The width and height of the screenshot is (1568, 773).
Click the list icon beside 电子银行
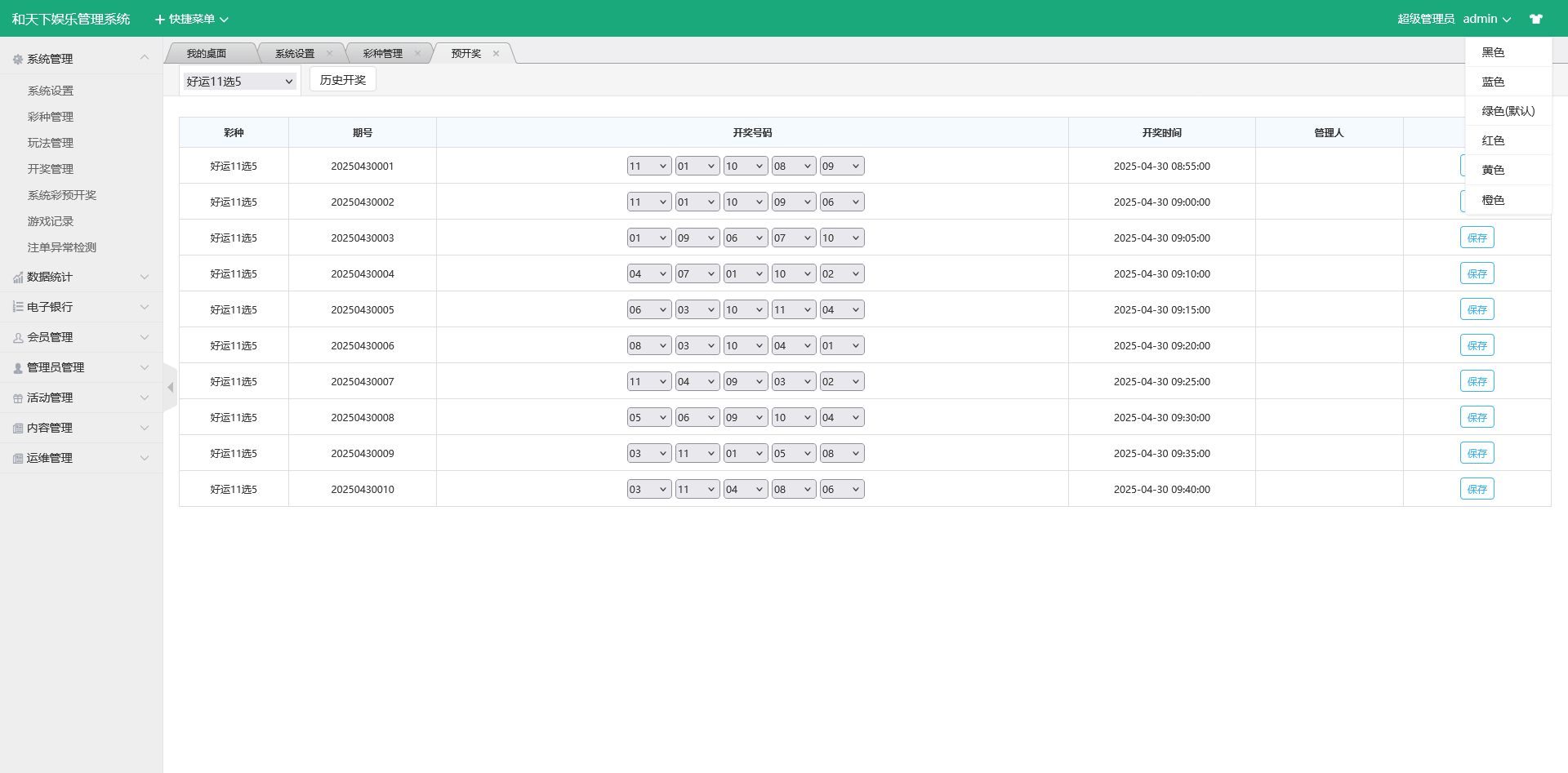(18, 307)
